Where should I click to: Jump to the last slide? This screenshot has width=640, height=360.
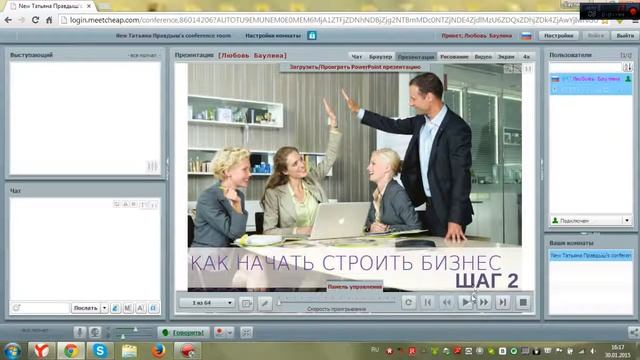(x=503, y=302)
